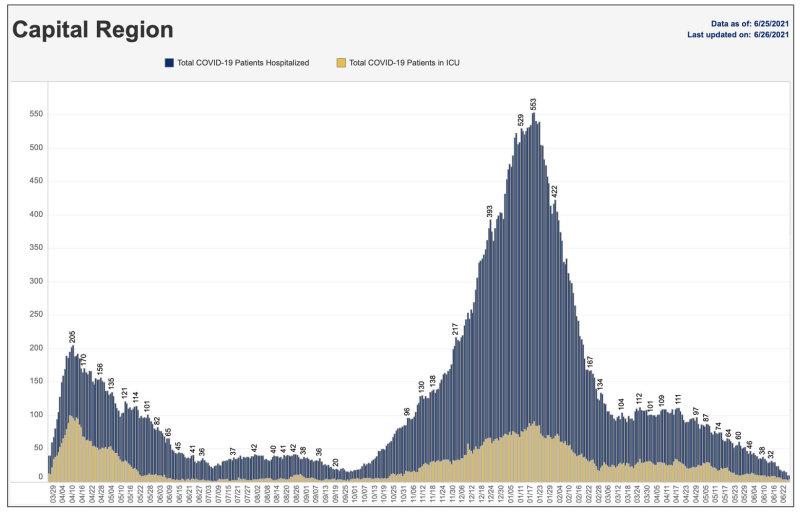The image size is (800, 513).
Task: Click the 500 y-axis tick label
Action: click(37, 148)
